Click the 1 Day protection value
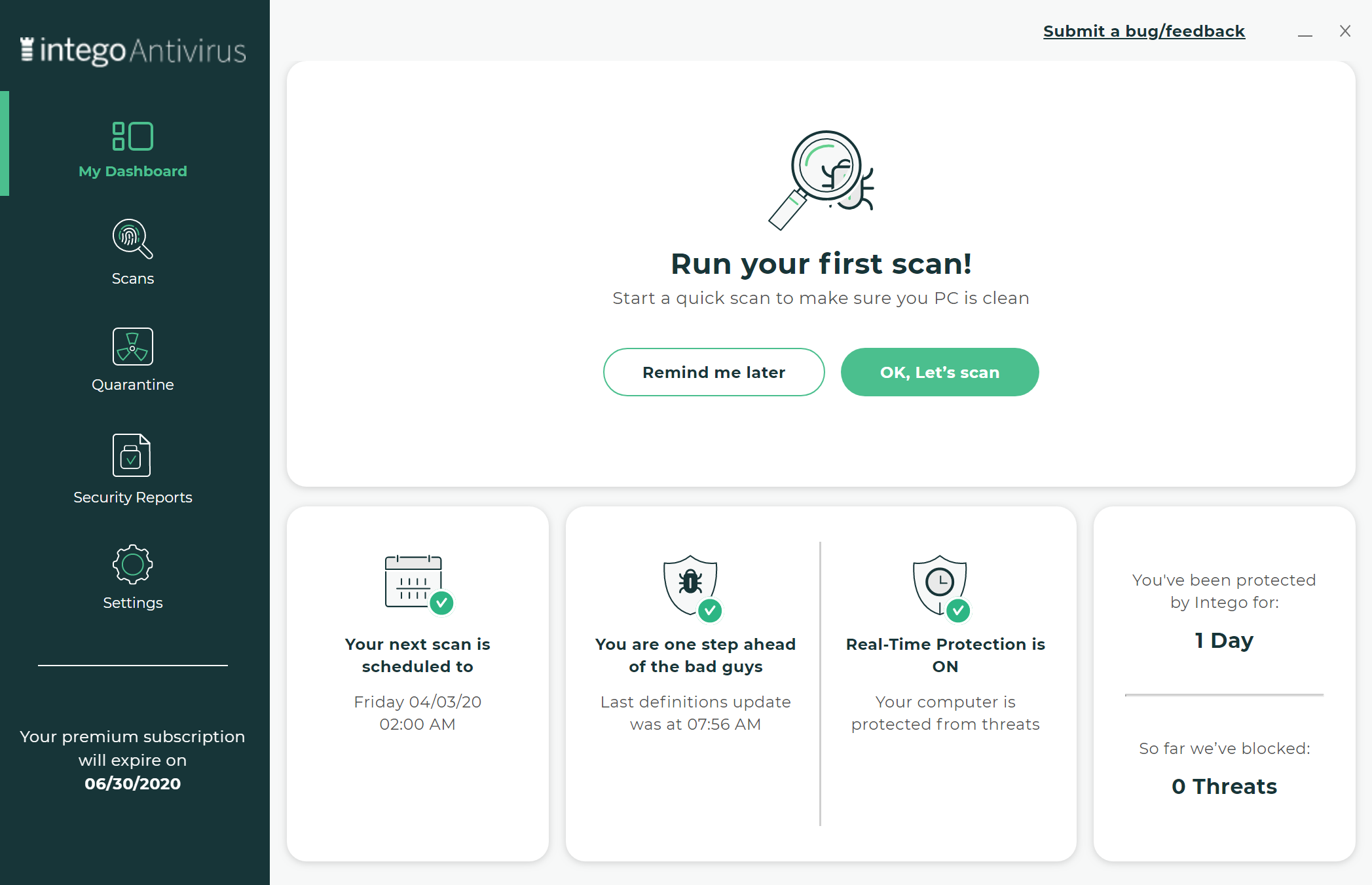 tap(1224, 640)
